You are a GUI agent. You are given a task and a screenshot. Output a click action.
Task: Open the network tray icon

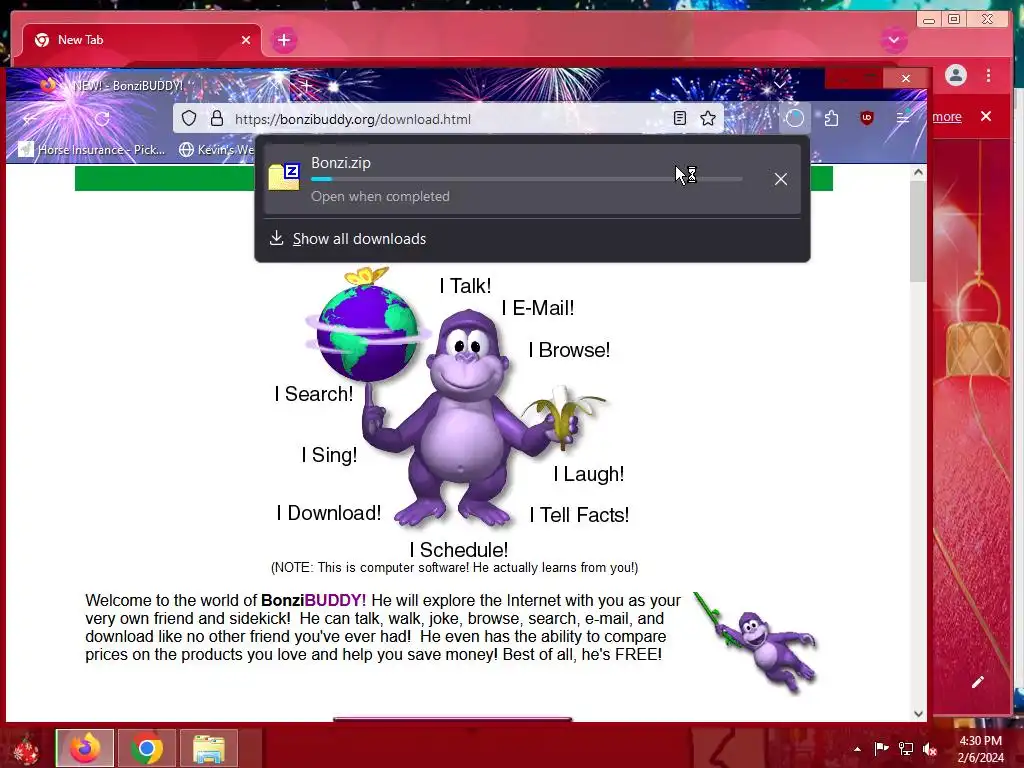(906, 748)
